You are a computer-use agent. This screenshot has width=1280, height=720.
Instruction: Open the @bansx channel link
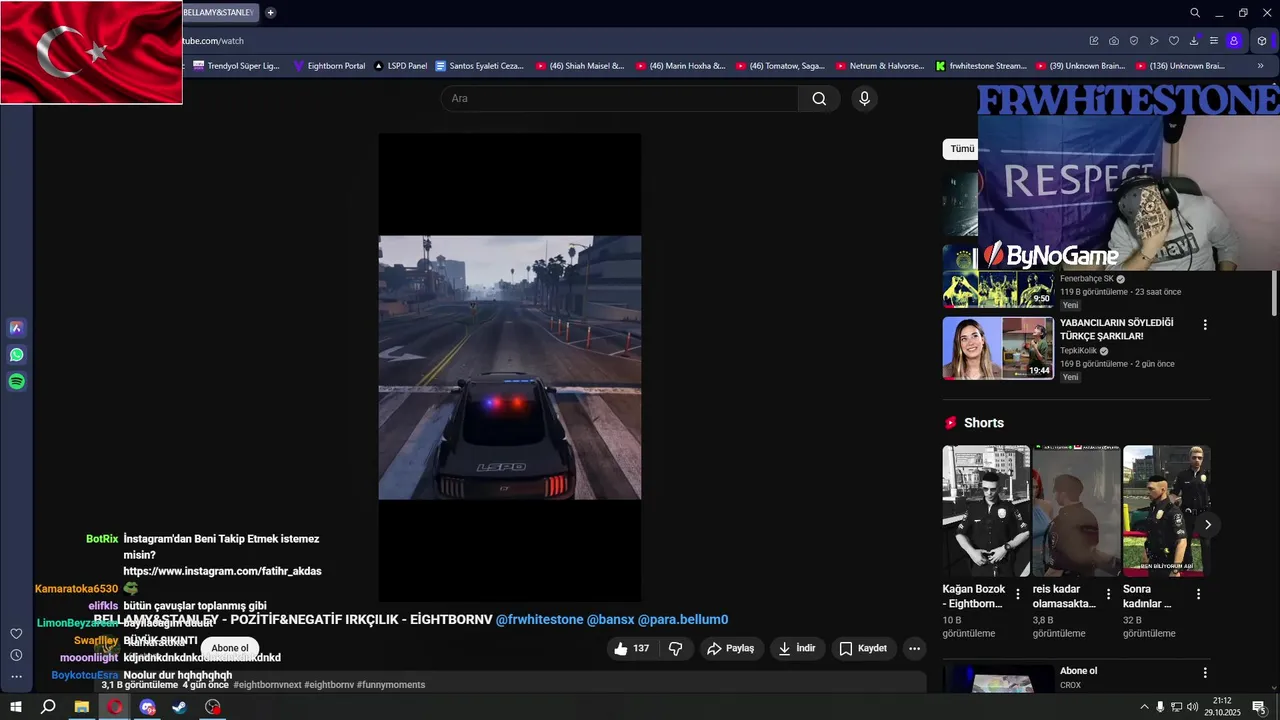610,620
